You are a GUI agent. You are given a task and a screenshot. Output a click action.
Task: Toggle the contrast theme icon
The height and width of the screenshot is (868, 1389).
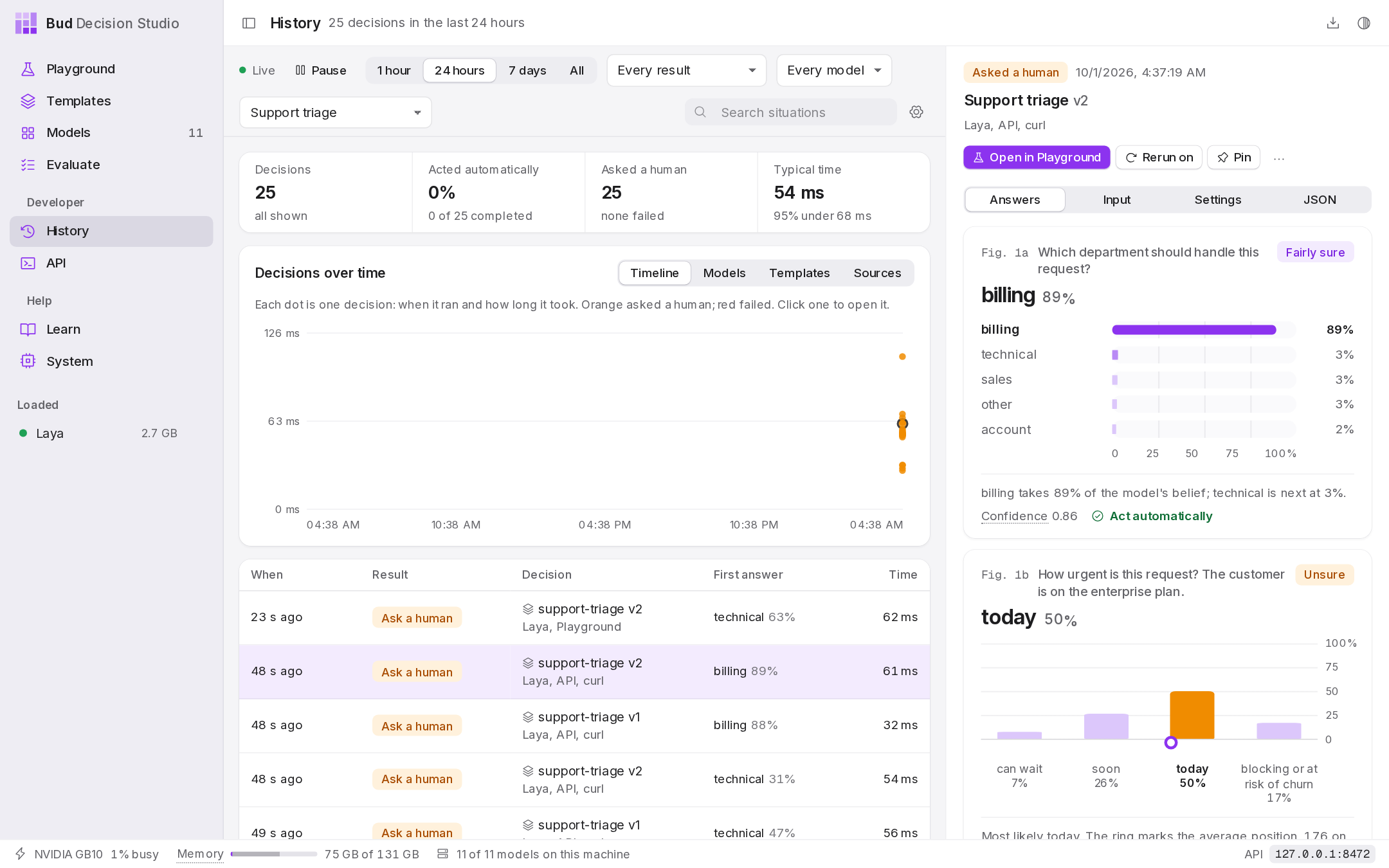(x=1364, y=23)
